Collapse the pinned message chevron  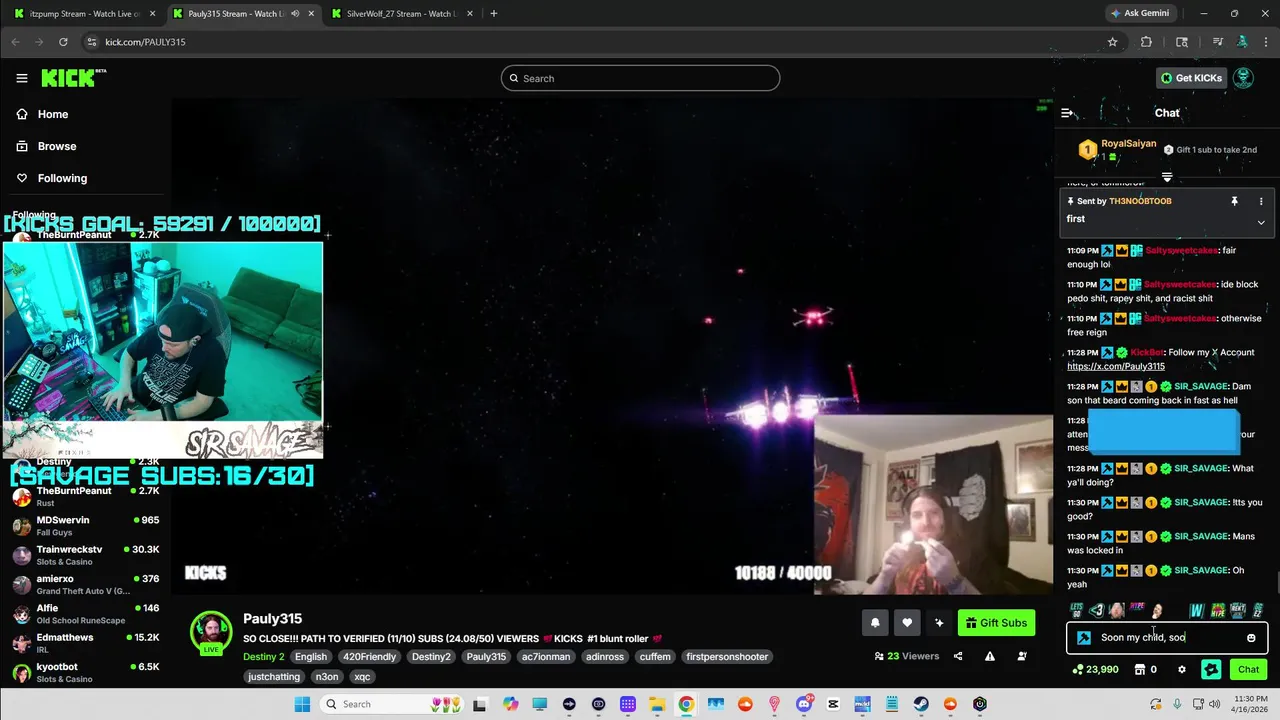(x=1260, y=222)
